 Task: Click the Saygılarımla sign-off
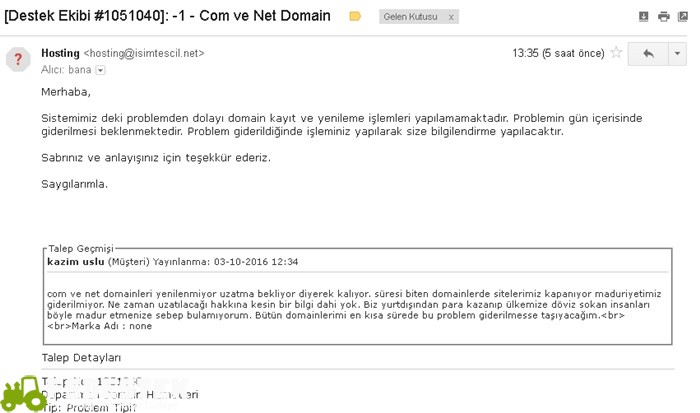point(75,184)
